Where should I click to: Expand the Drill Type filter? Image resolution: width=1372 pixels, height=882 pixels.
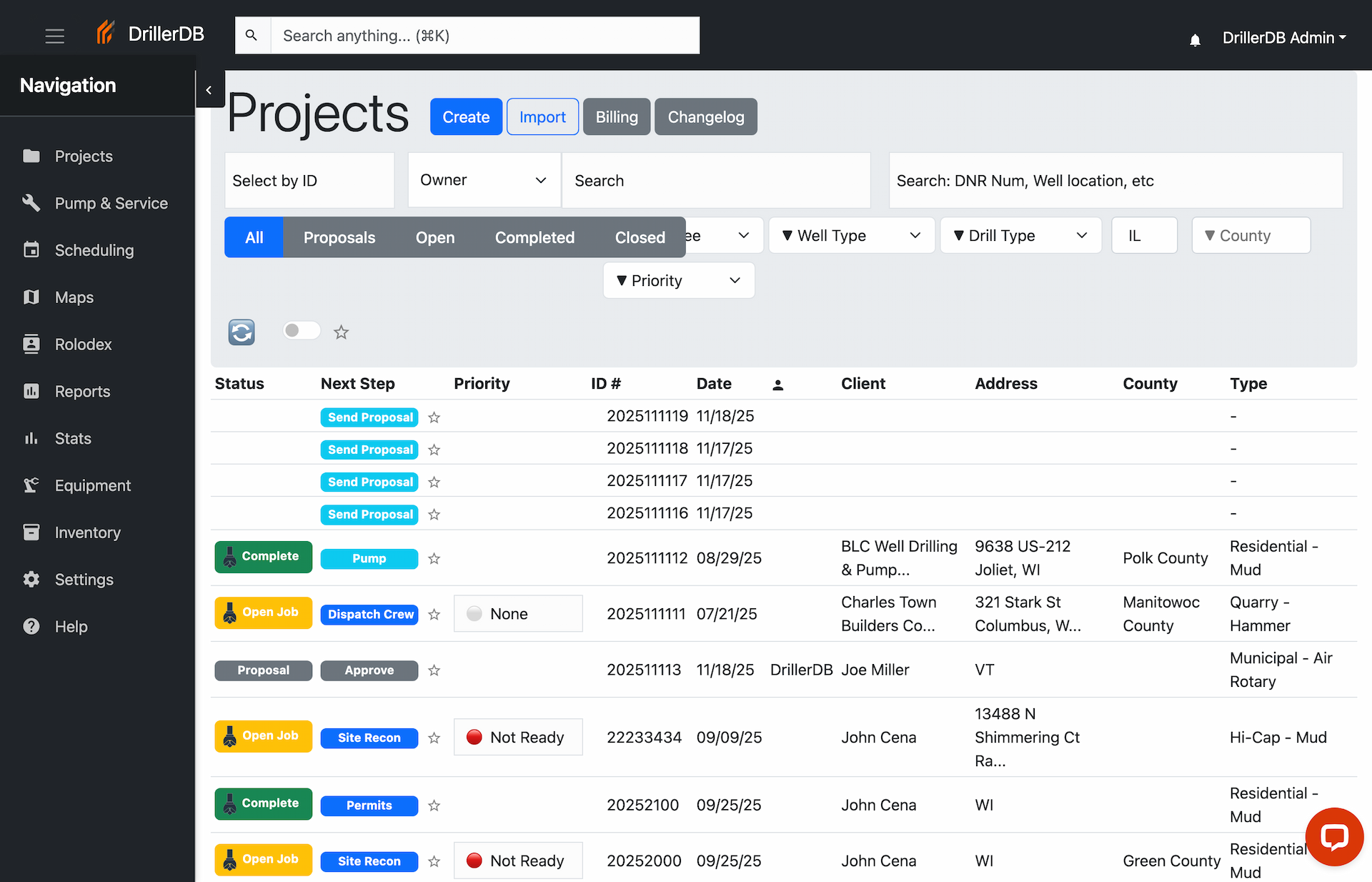tap(1020, 235)
